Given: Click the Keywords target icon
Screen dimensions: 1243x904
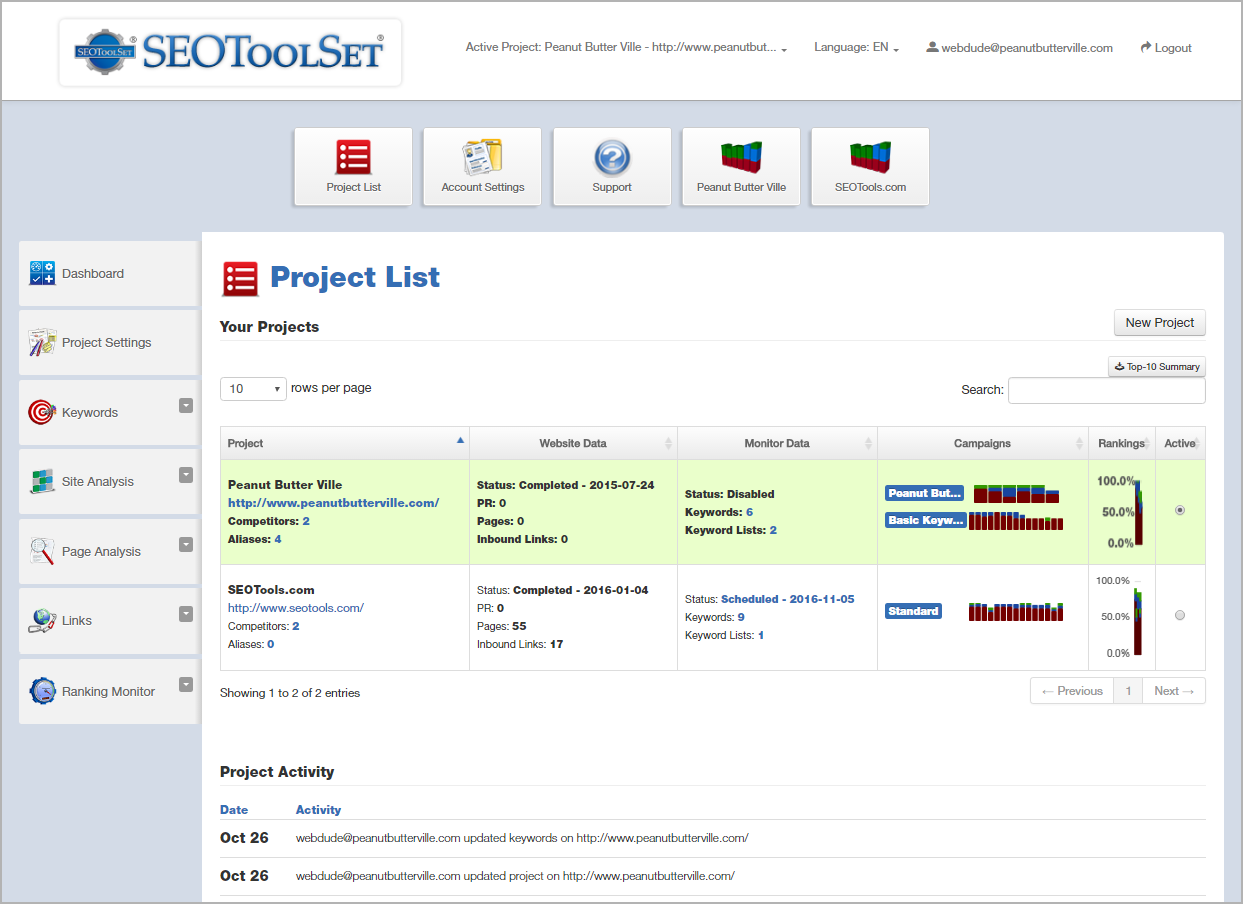Looking at the screenshot, I should (42, 412).
